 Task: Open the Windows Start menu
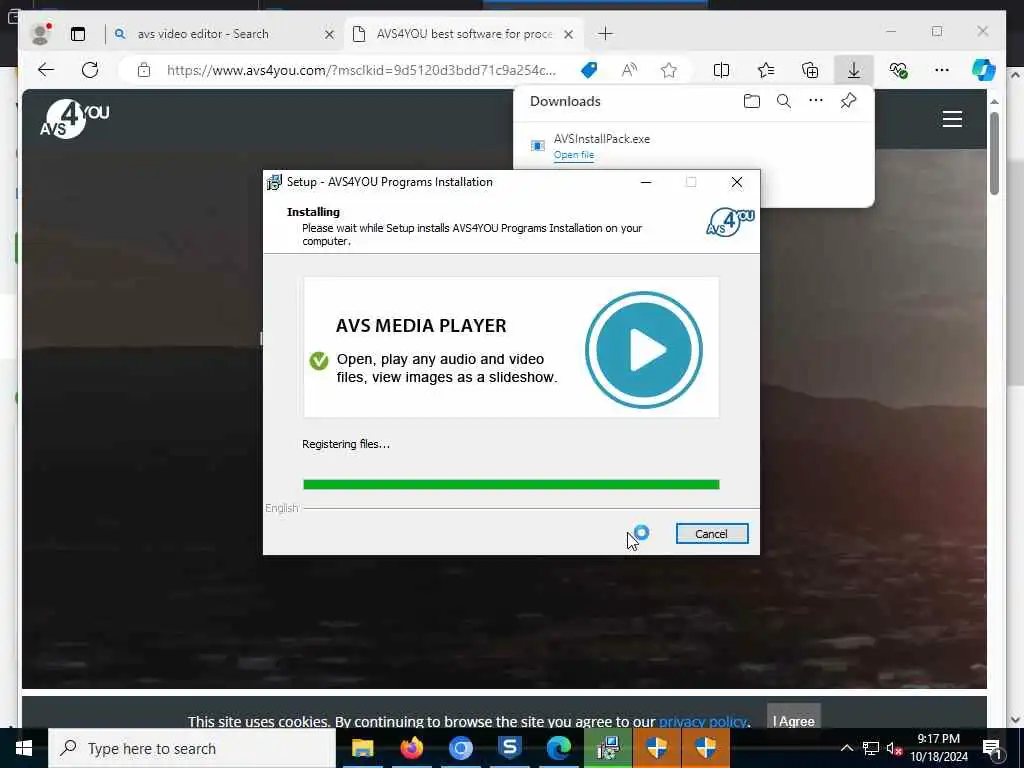click(x=24, y=748)
